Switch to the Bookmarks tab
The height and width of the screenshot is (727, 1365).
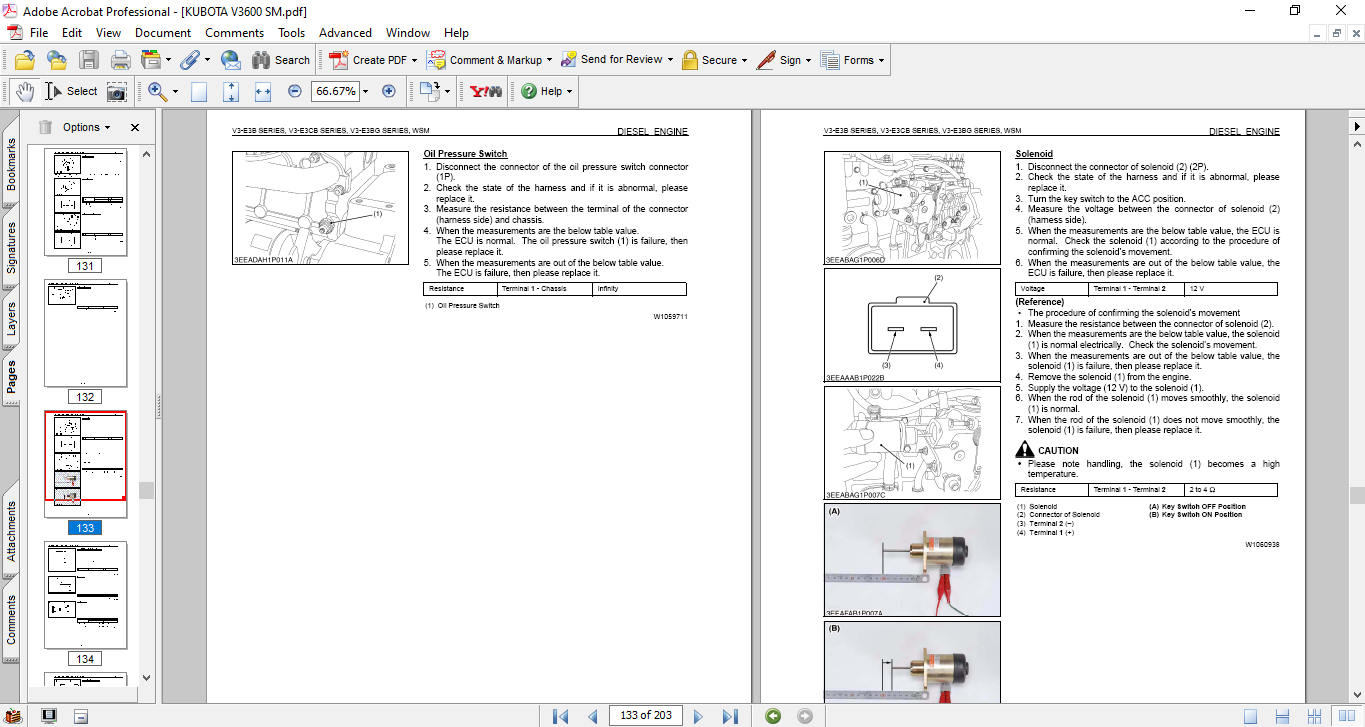click(x=11, y=164)
